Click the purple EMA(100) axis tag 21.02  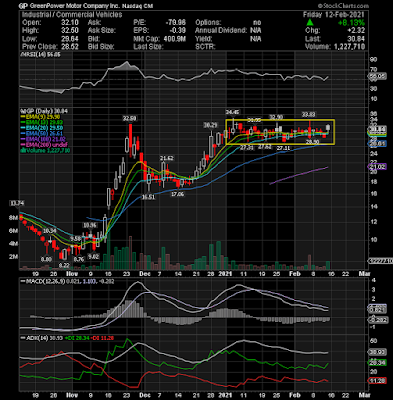click(x=377, y=166)
